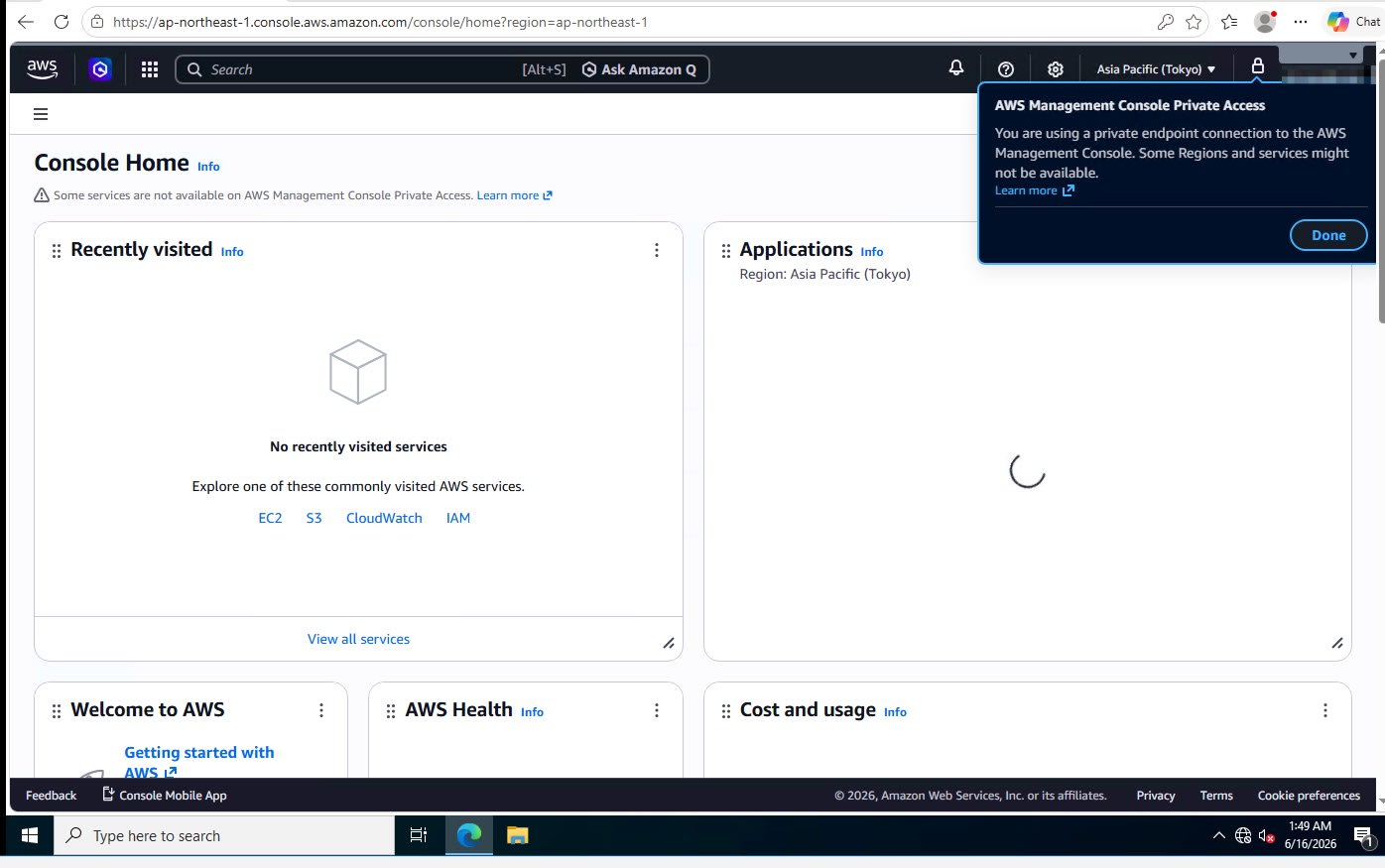This screenshot has height=868, width=1385.
Task: Open Getting started with AWS link
Action: tap(199, 762)
